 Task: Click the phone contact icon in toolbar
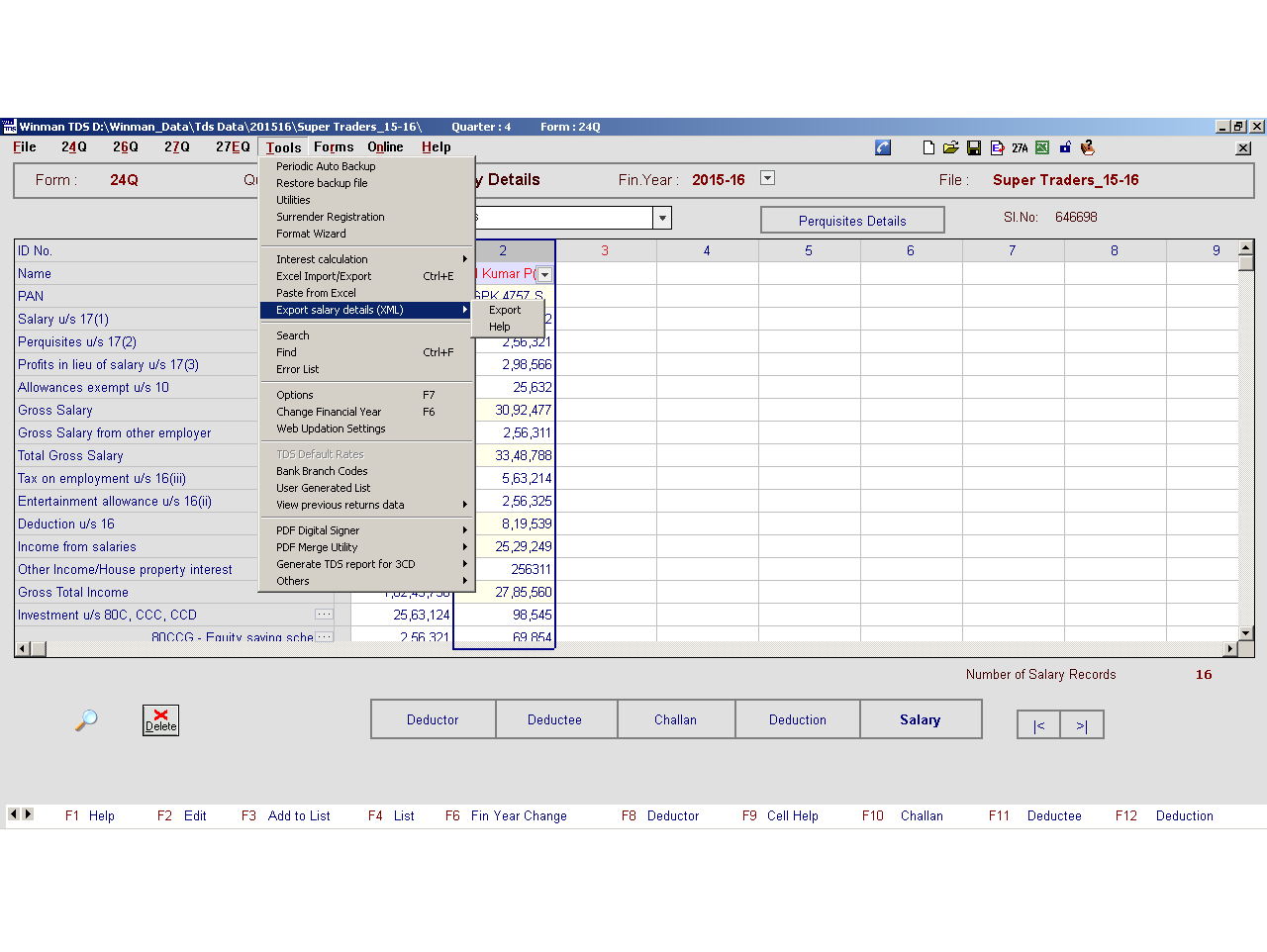[x=883, y=147]
